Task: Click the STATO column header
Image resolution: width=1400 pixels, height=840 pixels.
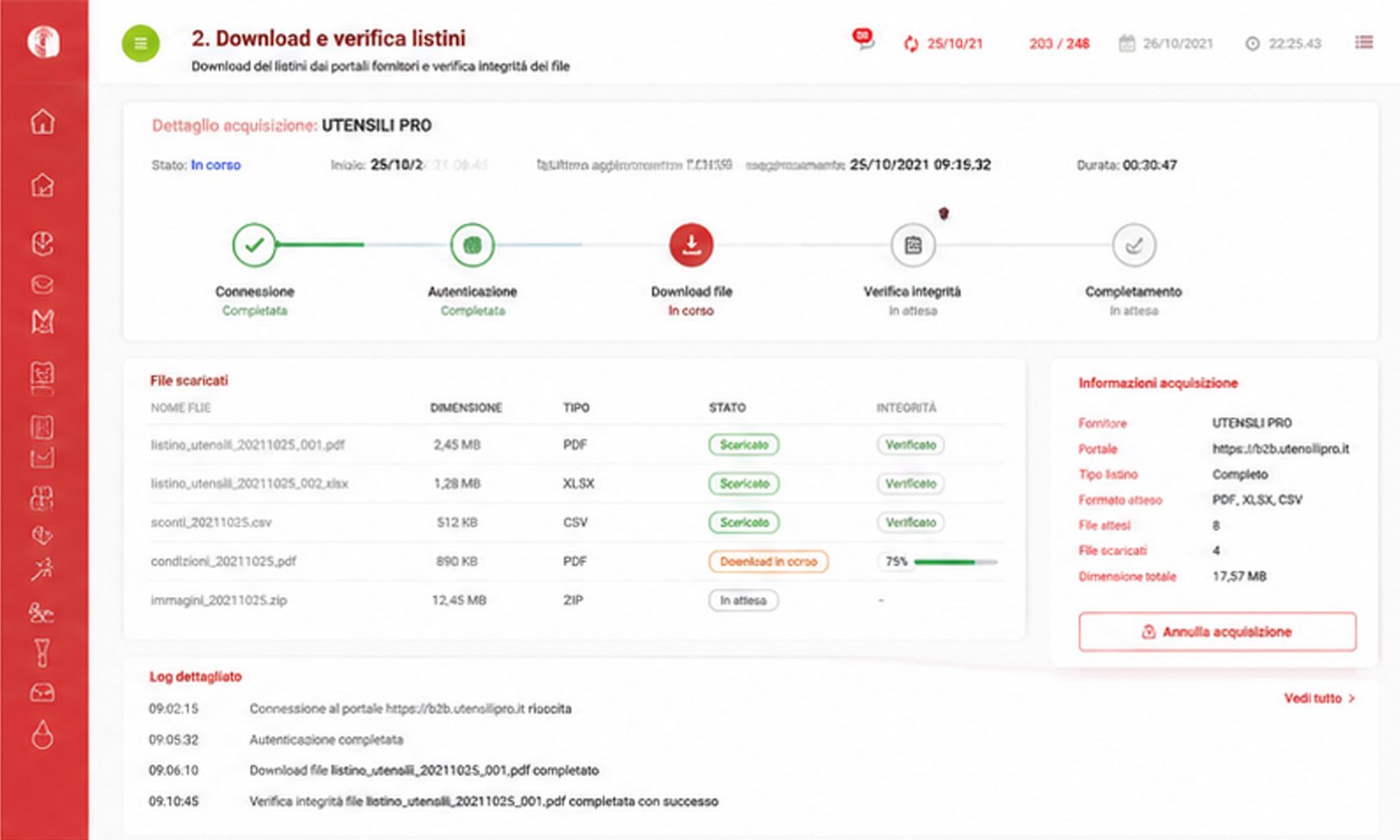Action: pos(727,408)
